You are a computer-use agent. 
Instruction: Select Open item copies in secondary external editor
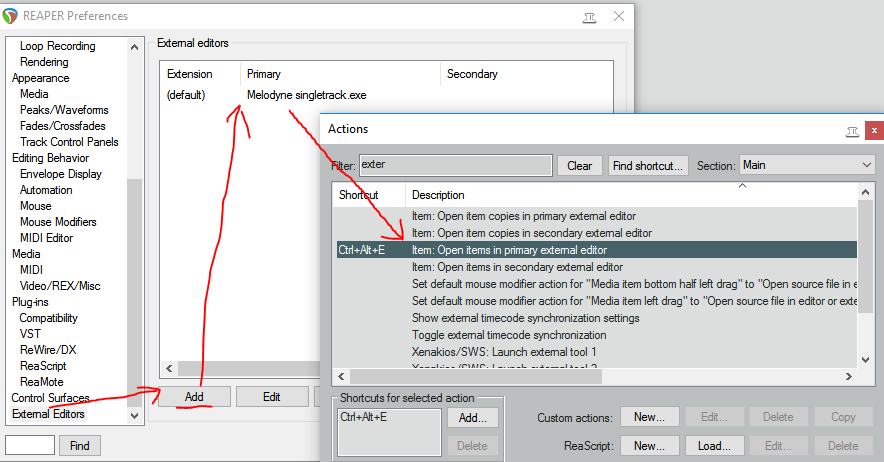(x=532, y=233)
